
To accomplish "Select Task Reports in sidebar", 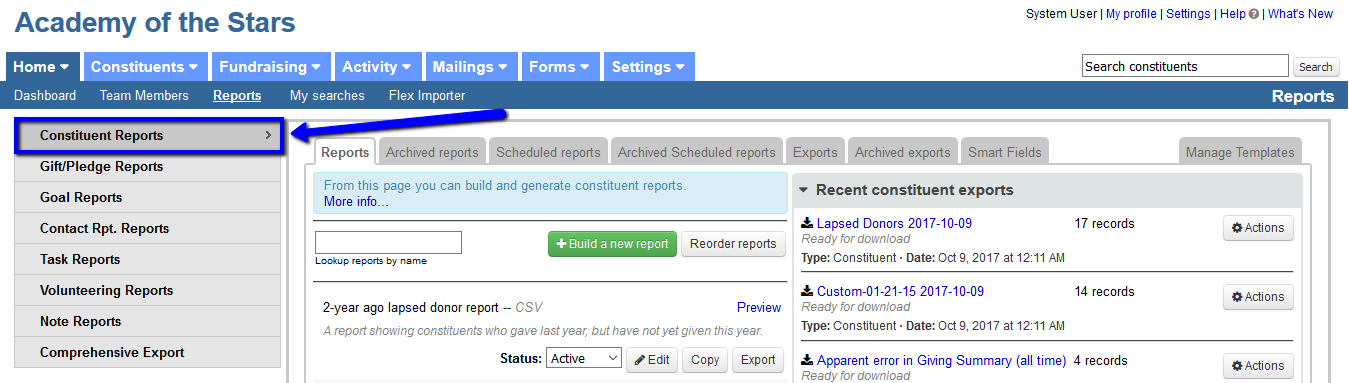I will pos(148,260).
